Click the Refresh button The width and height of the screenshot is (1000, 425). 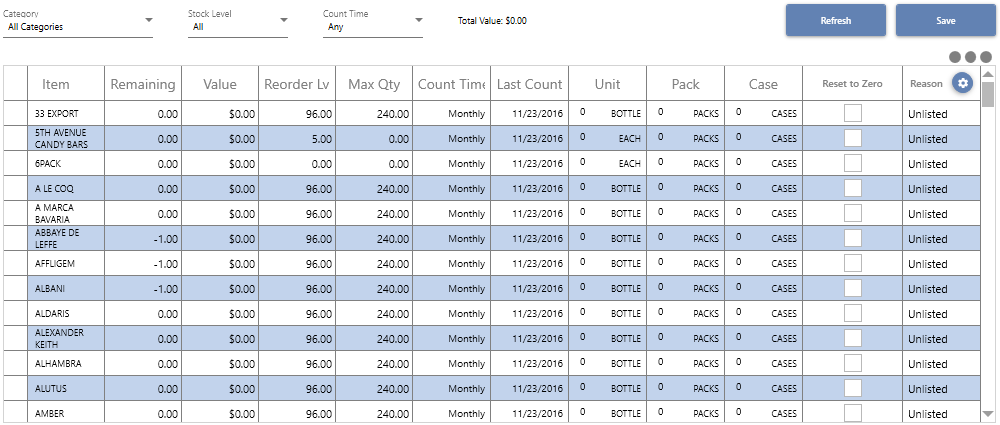pos(835,20)
